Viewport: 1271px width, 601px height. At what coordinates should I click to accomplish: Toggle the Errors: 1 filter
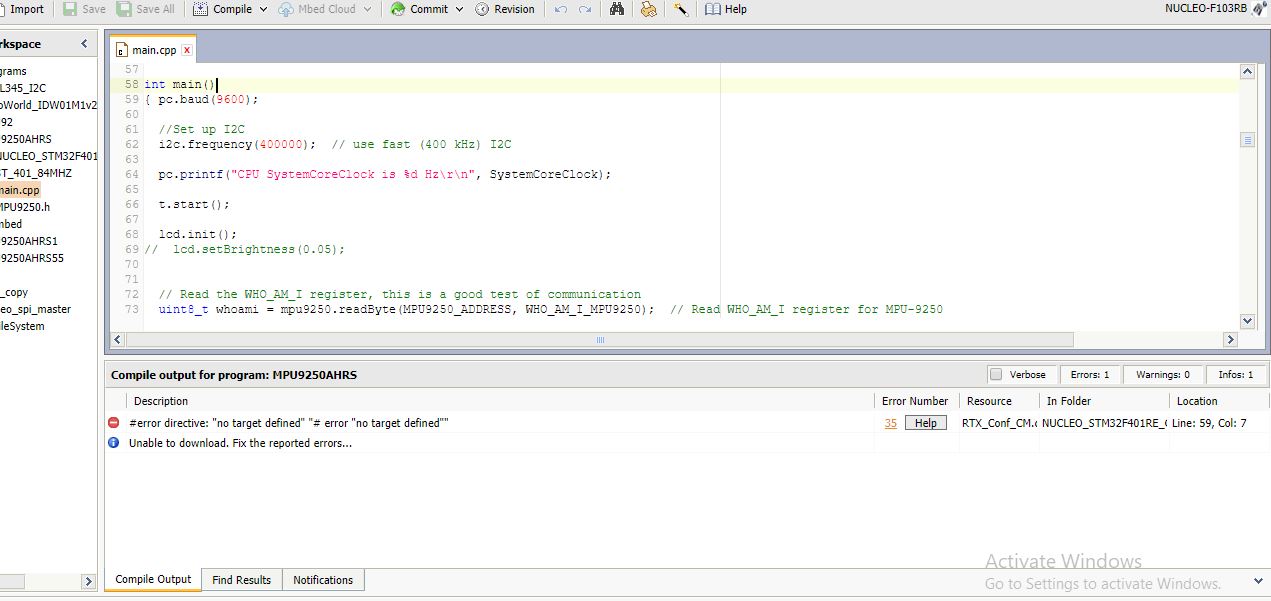click(x=1089, y=375)
